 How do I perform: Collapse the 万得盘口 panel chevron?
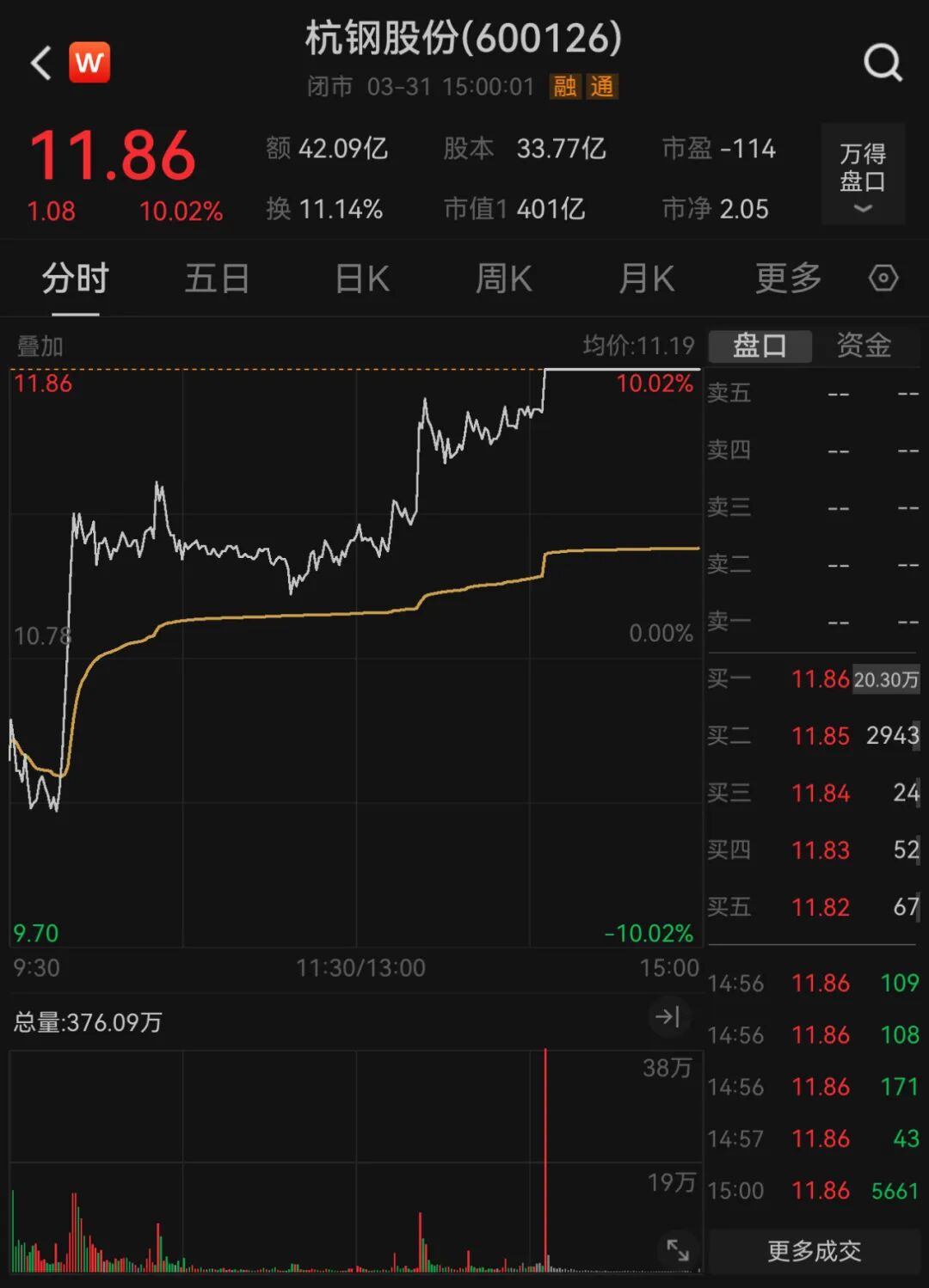861,208
